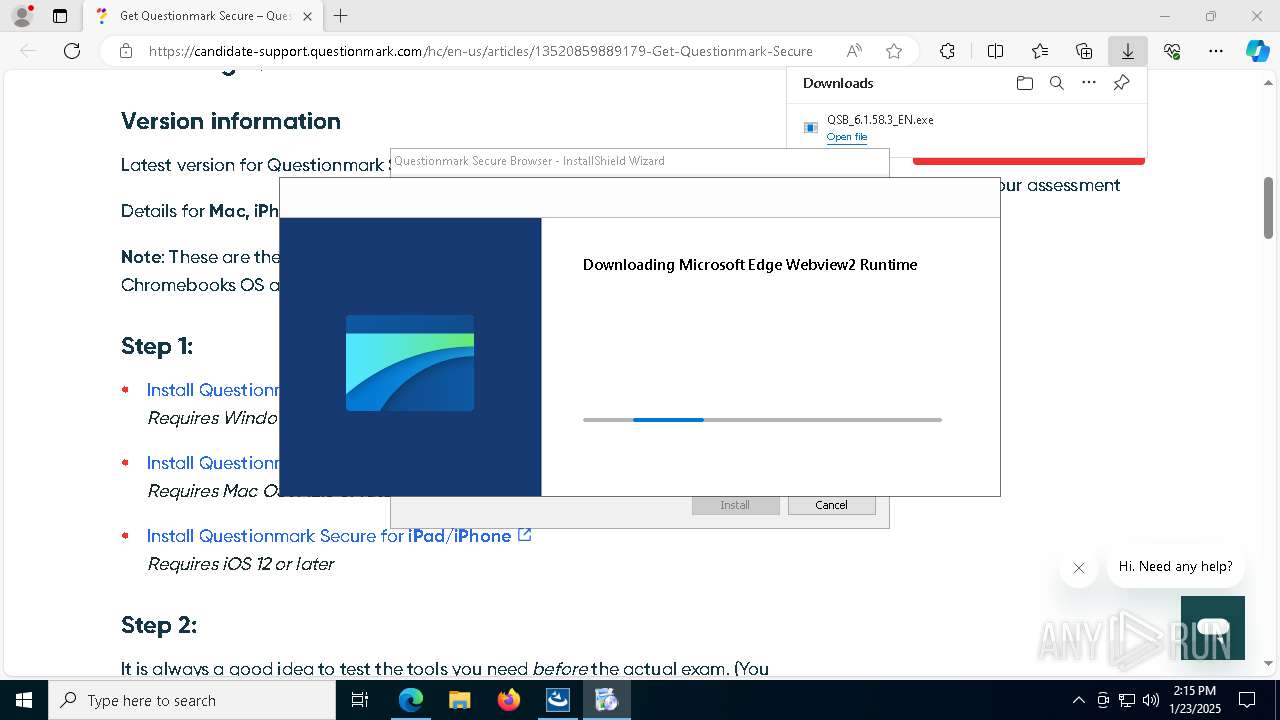The image size is (1280, 720).
Task: Open Collections icon
Action: point(1084,51)
